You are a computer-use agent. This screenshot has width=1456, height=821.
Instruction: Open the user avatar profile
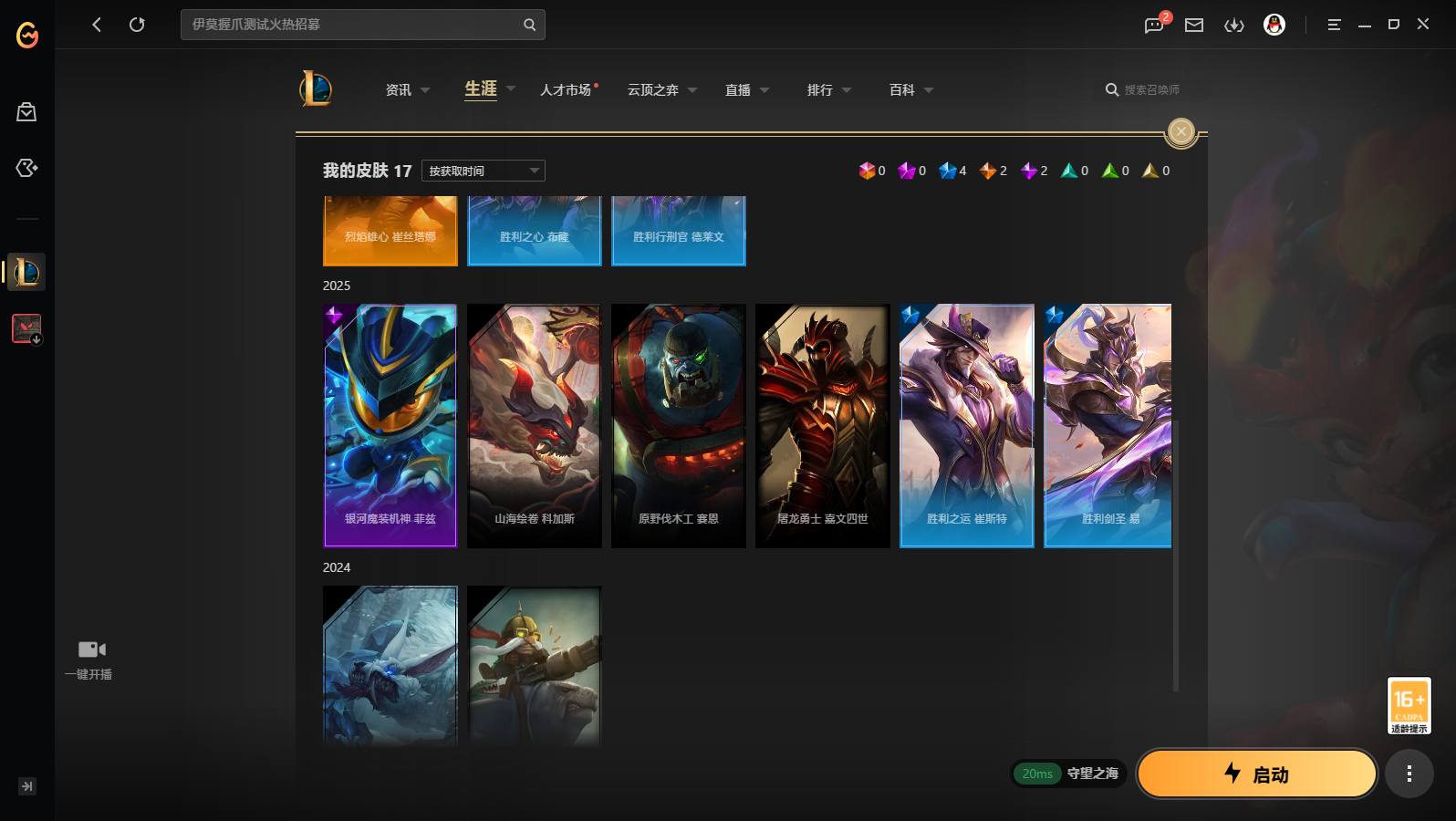[1274, 25]
